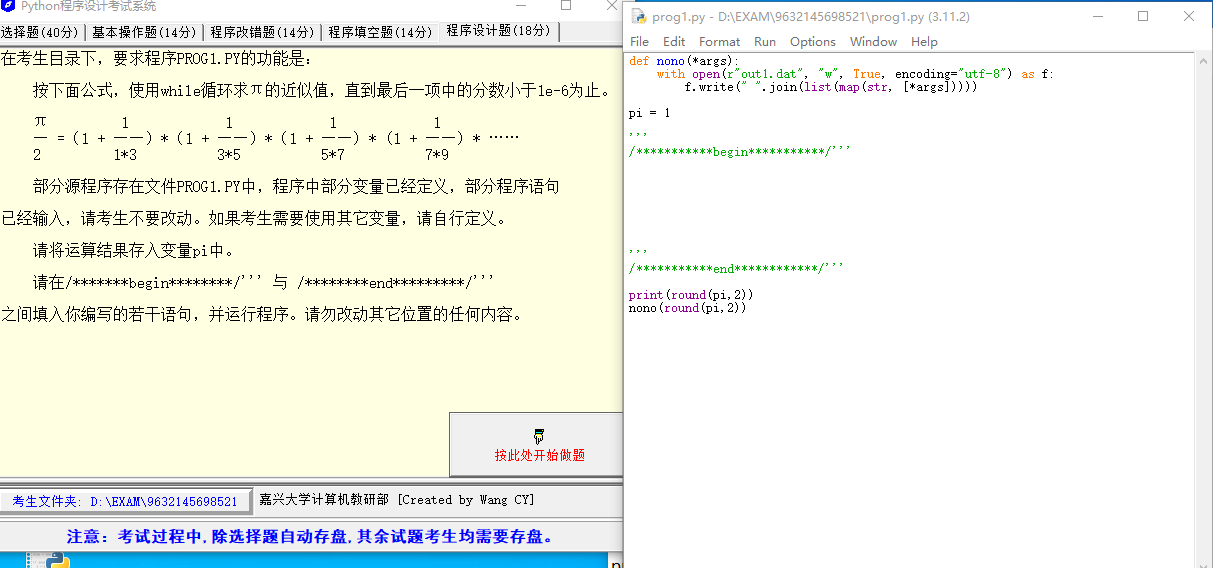Click the IDLE editor vertical scrollbar
Image resolution: width=1213 pixels, height=568 pixels.
tap(1204, 308)
